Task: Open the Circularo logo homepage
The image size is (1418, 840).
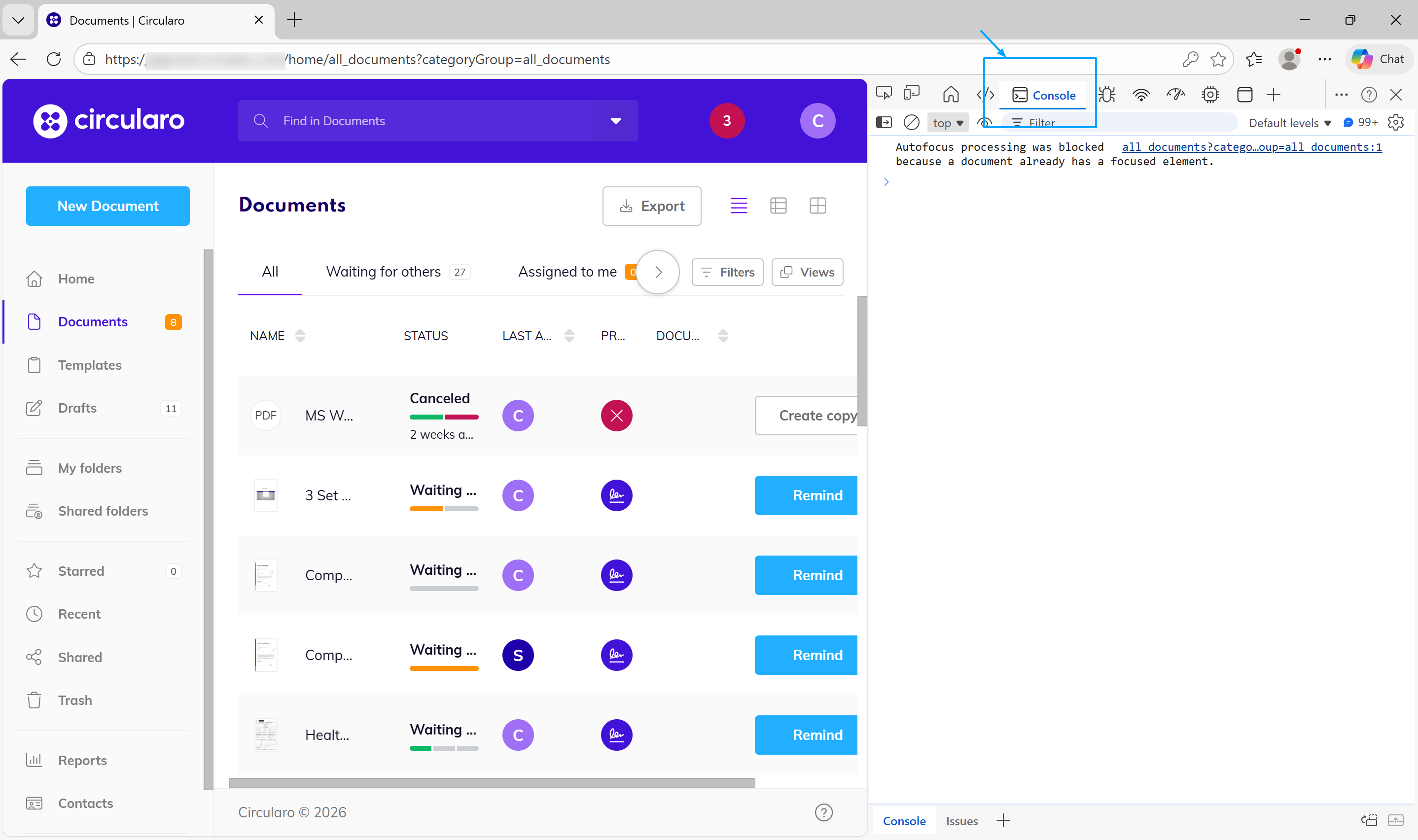Action: pos(108,120)
